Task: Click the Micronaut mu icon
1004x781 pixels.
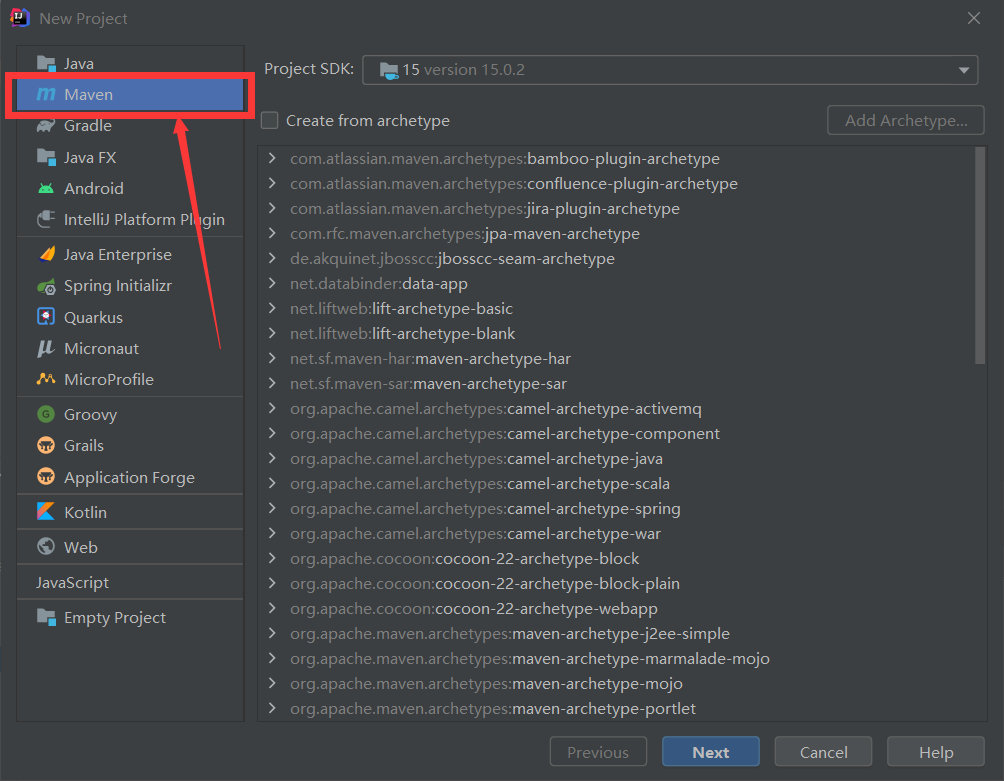Action: click(46, 348)
